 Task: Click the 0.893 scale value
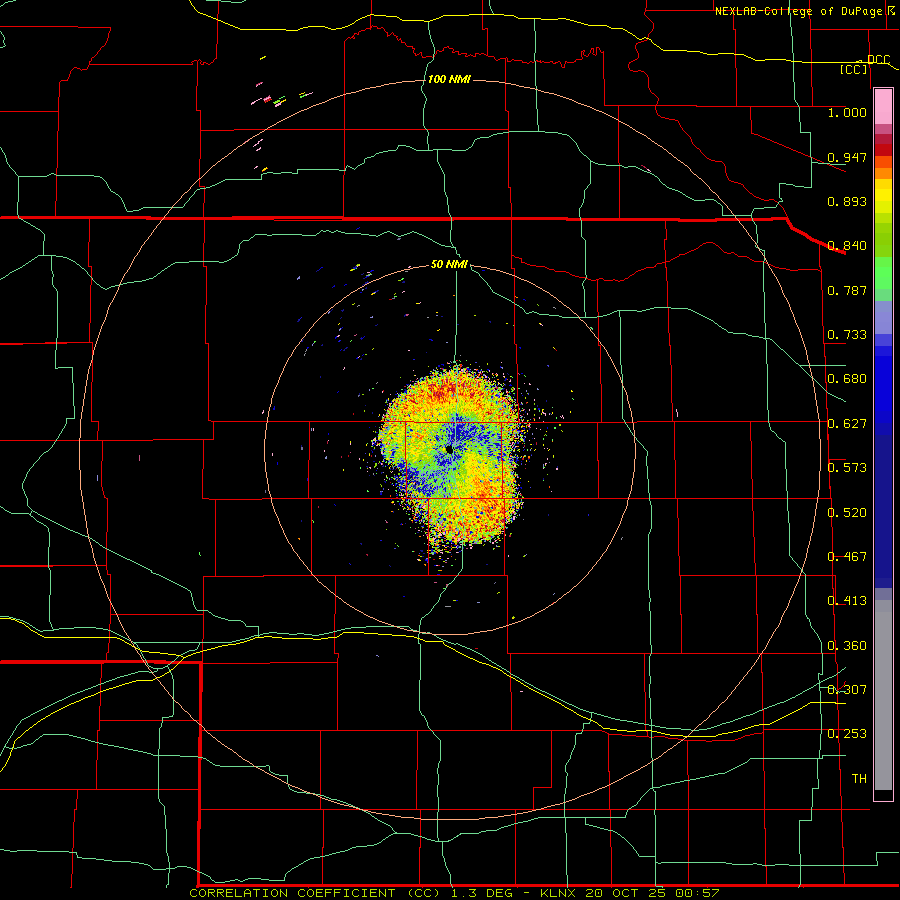(x=847, y=201)
